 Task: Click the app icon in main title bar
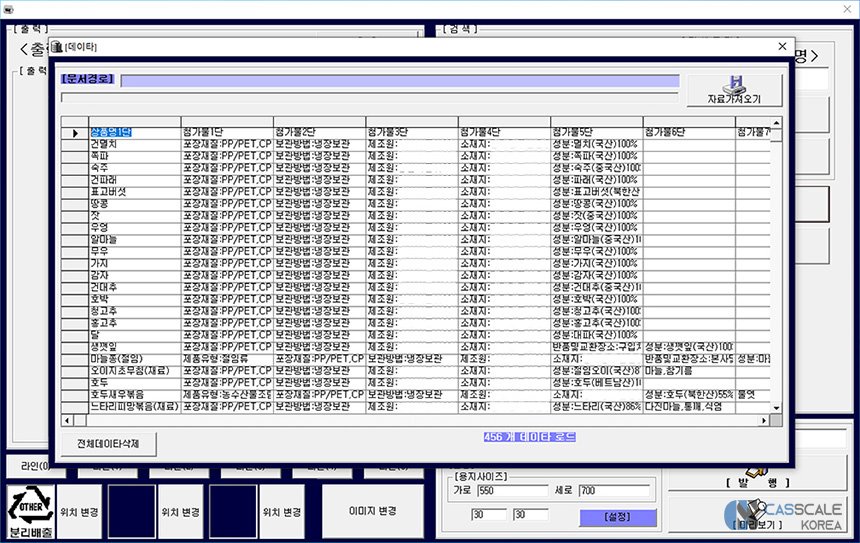coord(9,7)
